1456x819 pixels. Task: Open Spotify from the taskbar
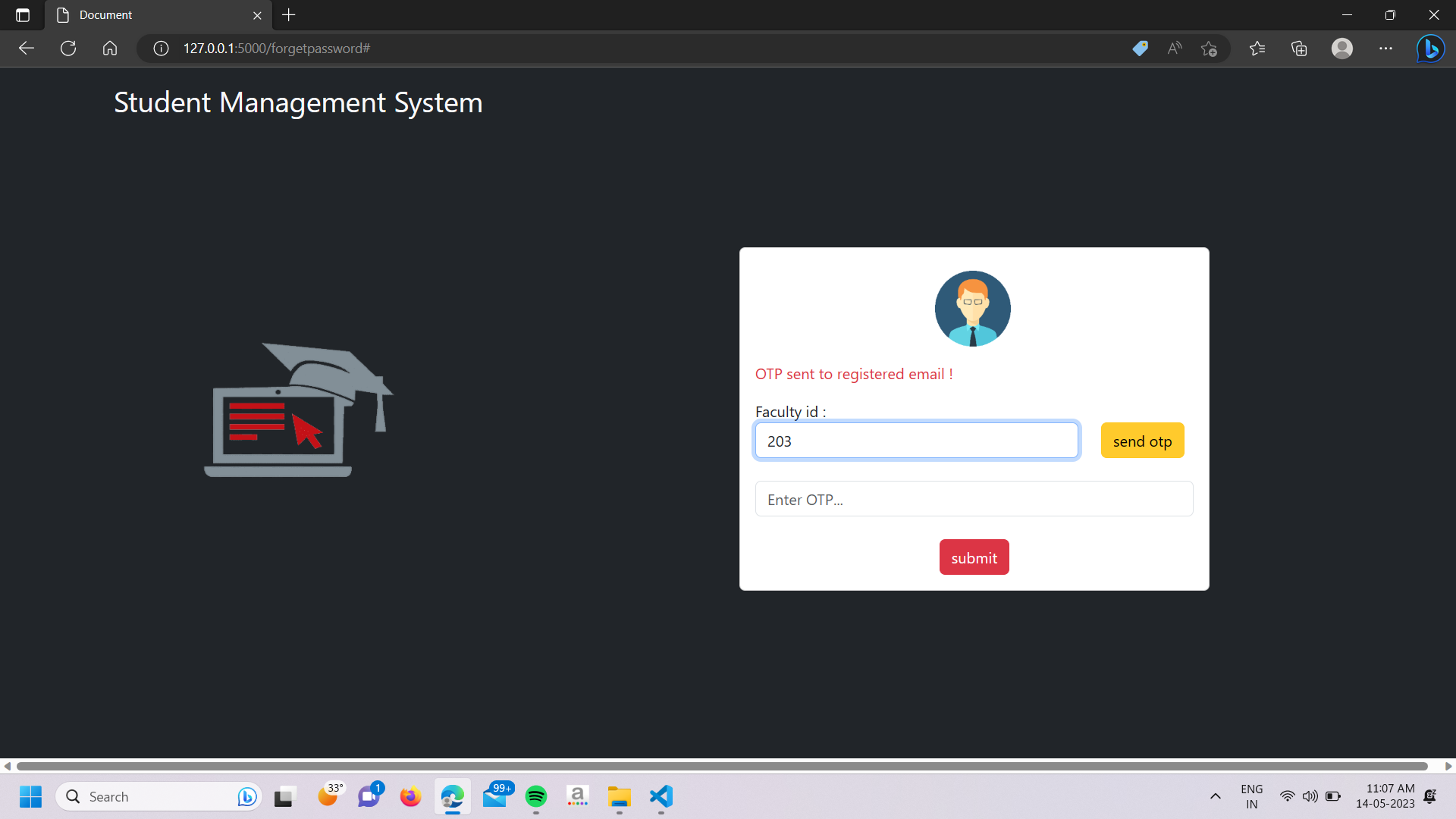[536, 796]
